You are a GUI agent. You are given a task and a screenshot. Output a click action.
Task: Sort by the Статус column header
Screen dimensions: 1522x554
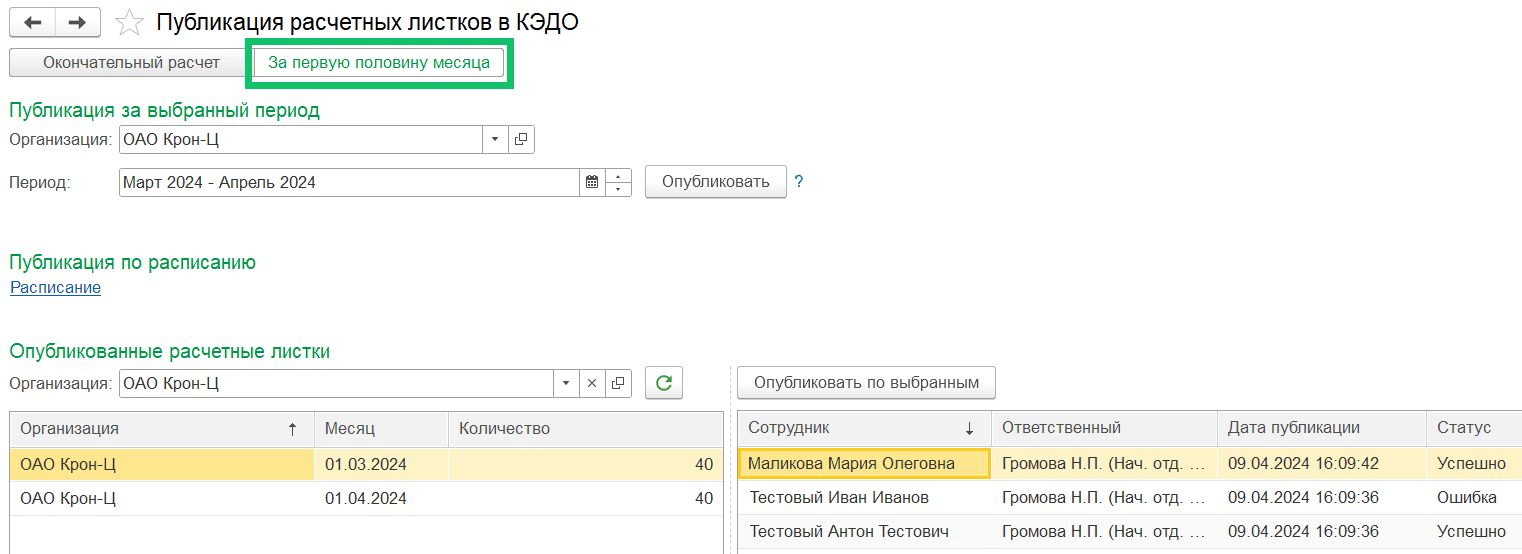tap(1474, 428)
